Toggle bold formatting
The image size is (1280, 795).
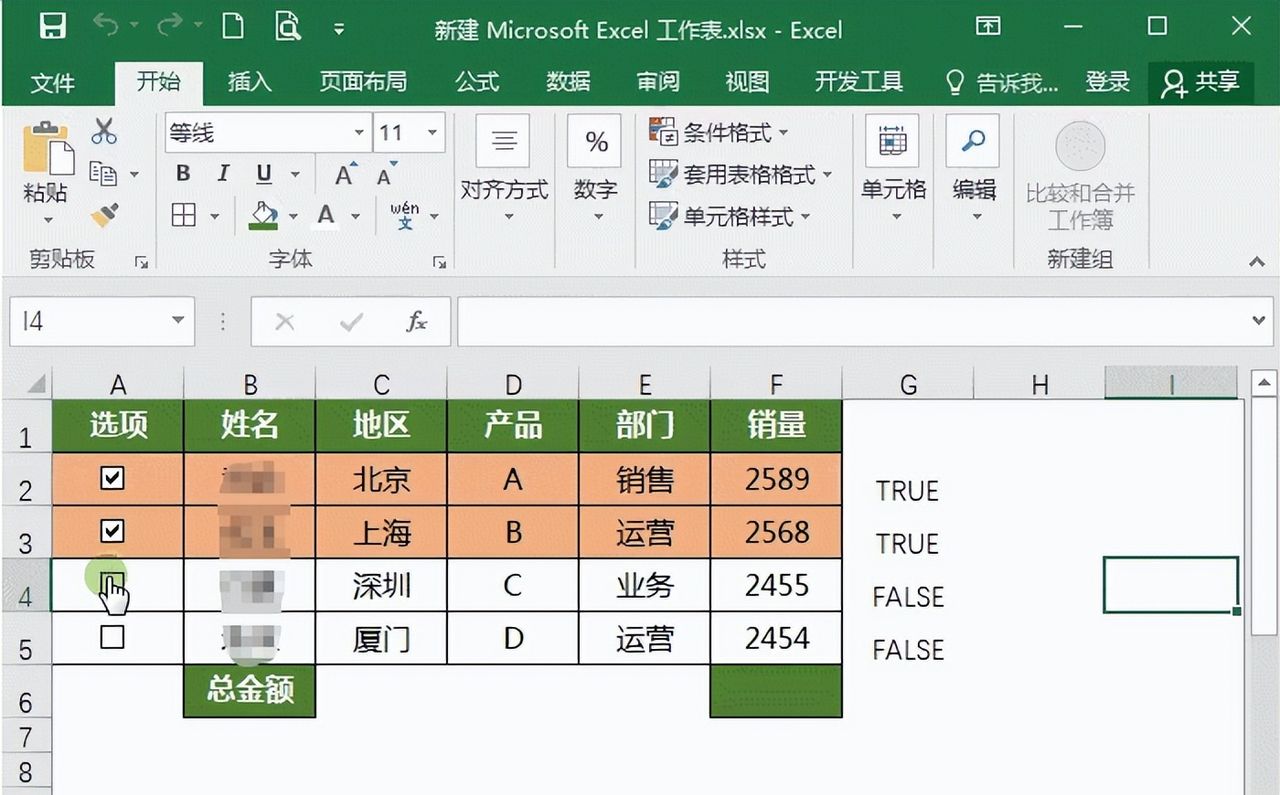click(x=182, y=173)
